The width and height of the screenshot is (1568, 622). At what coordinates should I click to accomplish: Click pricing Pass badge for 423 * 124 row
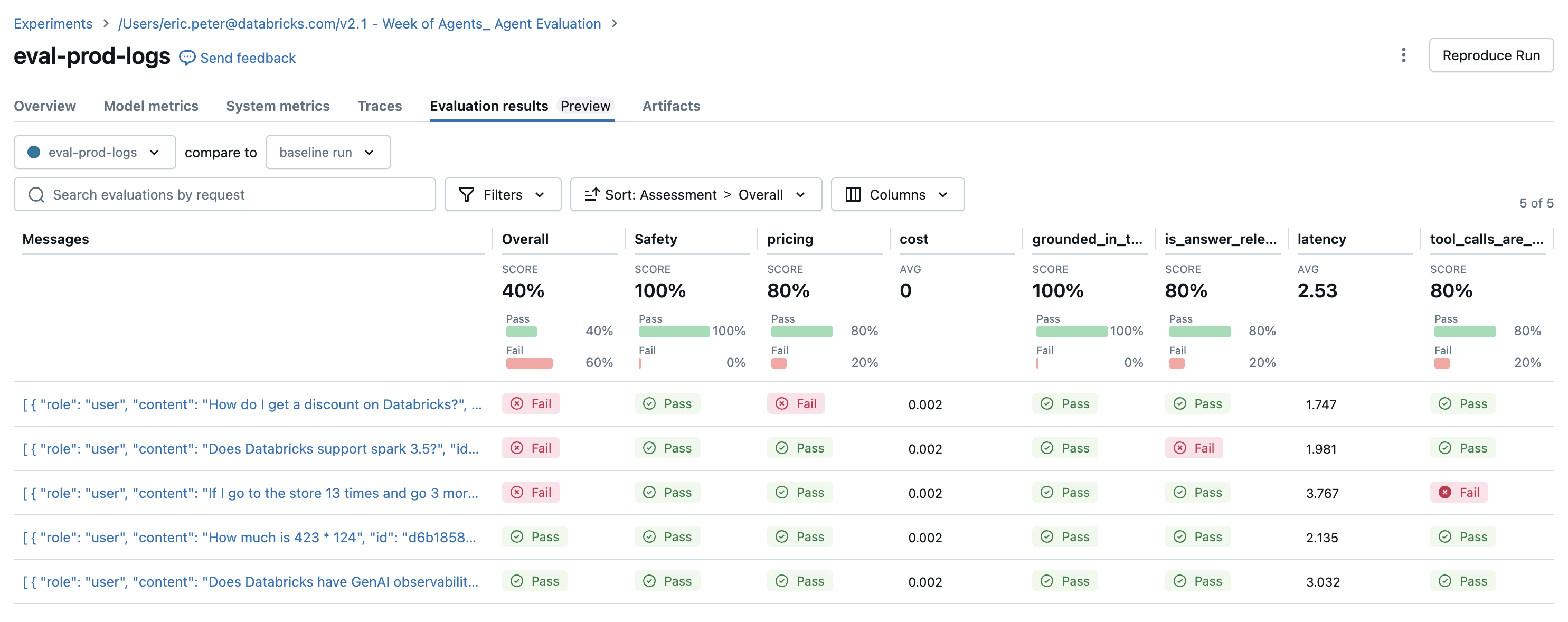point(800,537)
